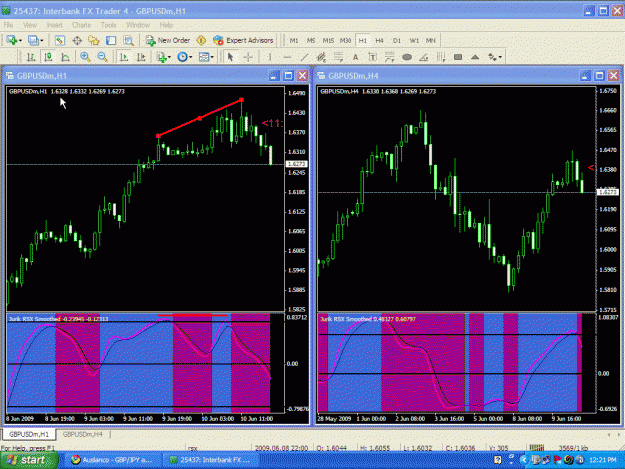This screenshot has width=625, height=469.
Task: Select the text 'A' tool
Action: [x=356, y=57]
